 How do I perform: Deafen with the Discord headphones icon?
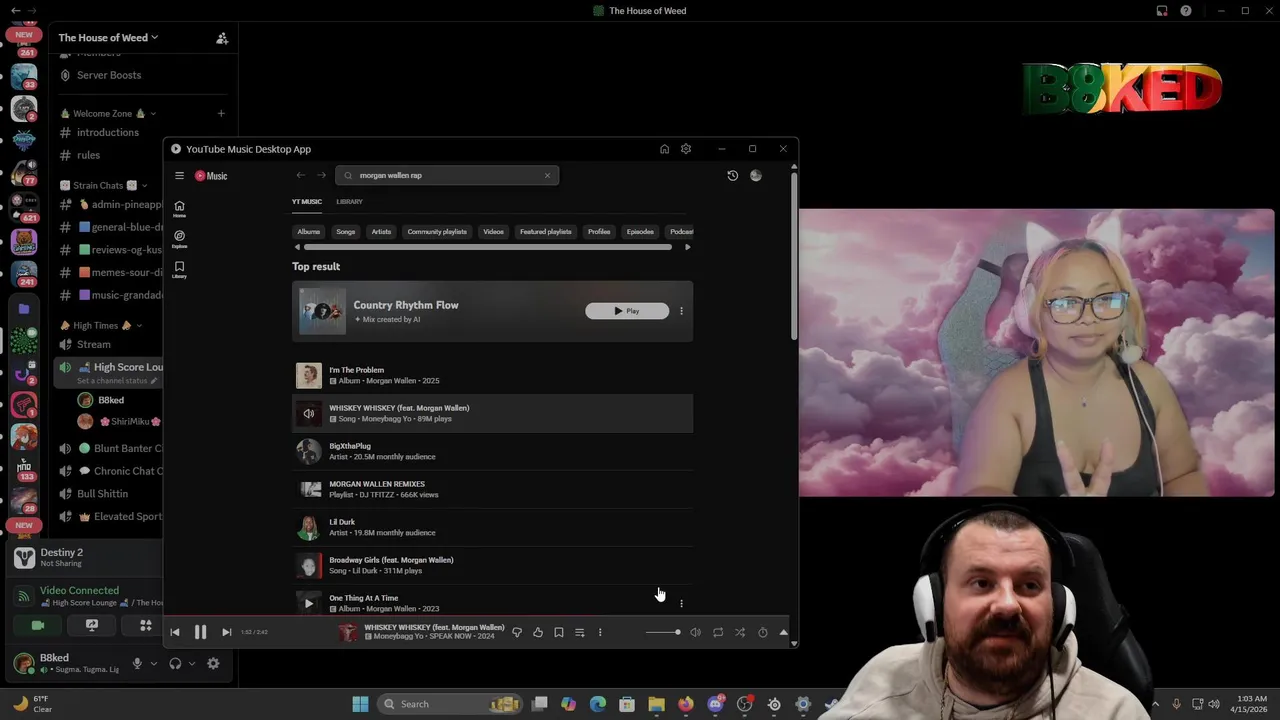click(x=175, y=663)
